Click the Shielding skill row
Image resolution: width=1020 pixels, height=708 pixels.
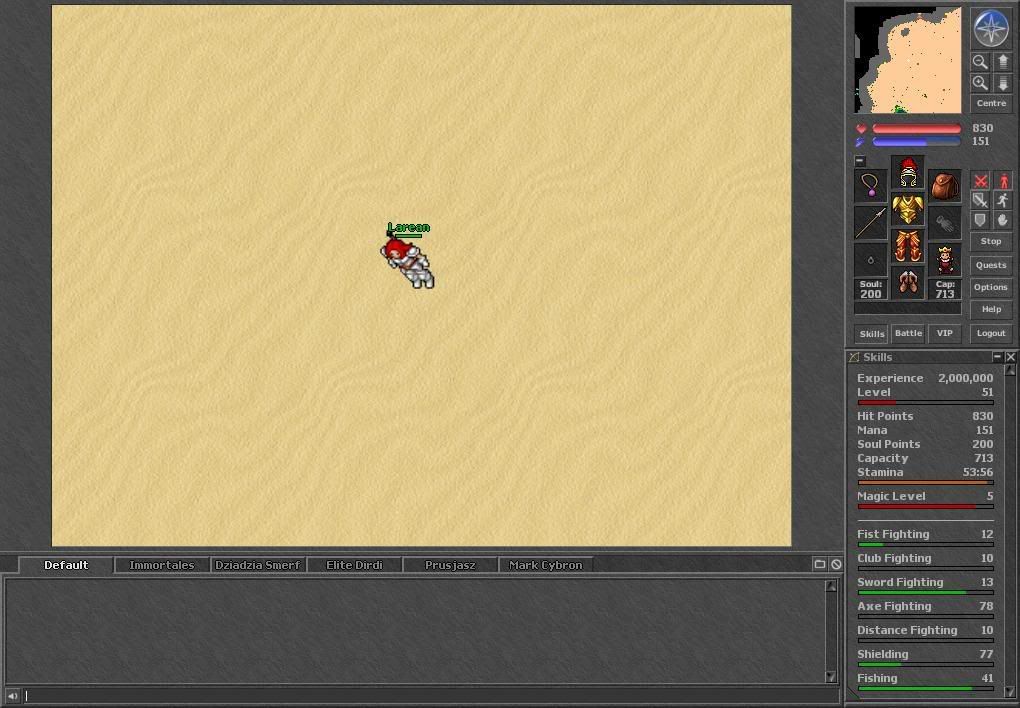pyautogui.click(x=925, y=657)
